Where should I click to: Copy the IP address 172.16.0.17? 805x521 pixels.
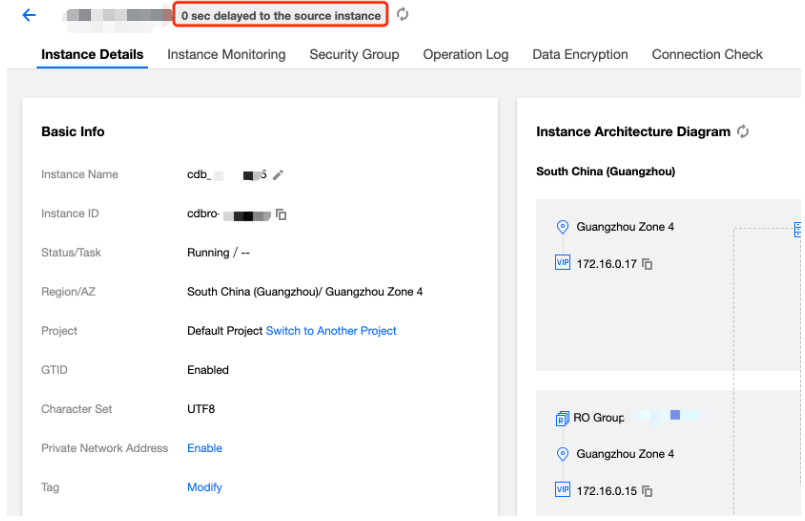coord(648,264)
